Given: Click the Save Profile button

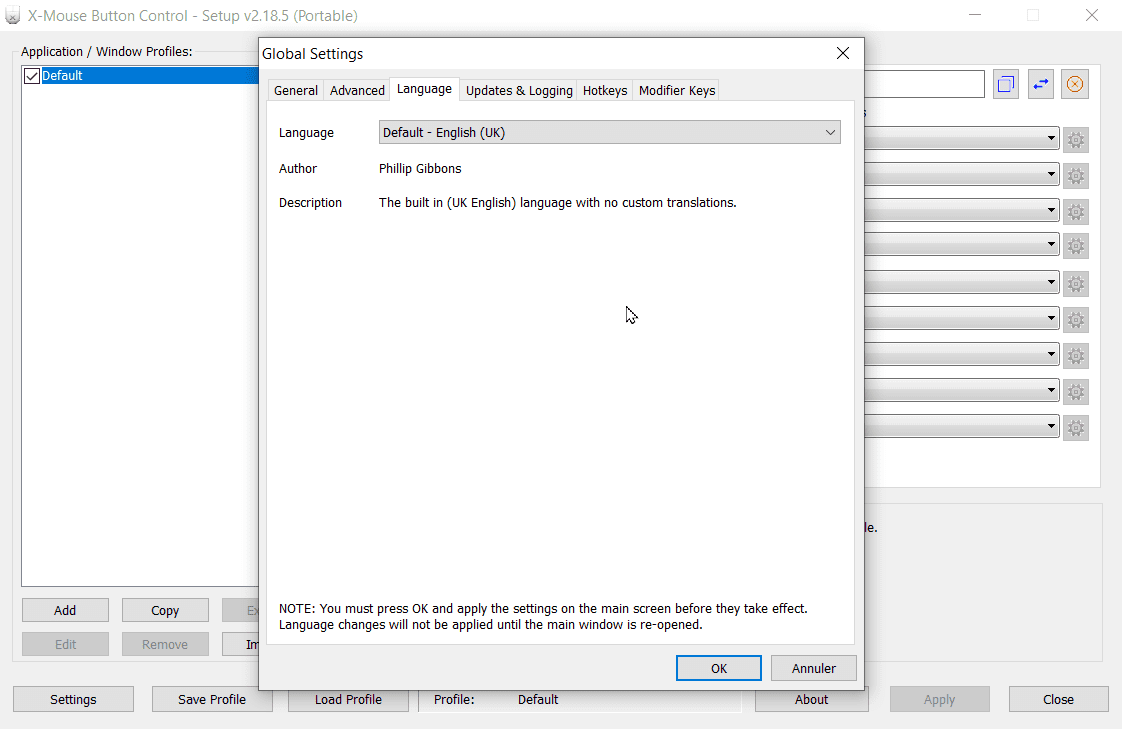Looking at the screenshot, I should click(212, 699).
